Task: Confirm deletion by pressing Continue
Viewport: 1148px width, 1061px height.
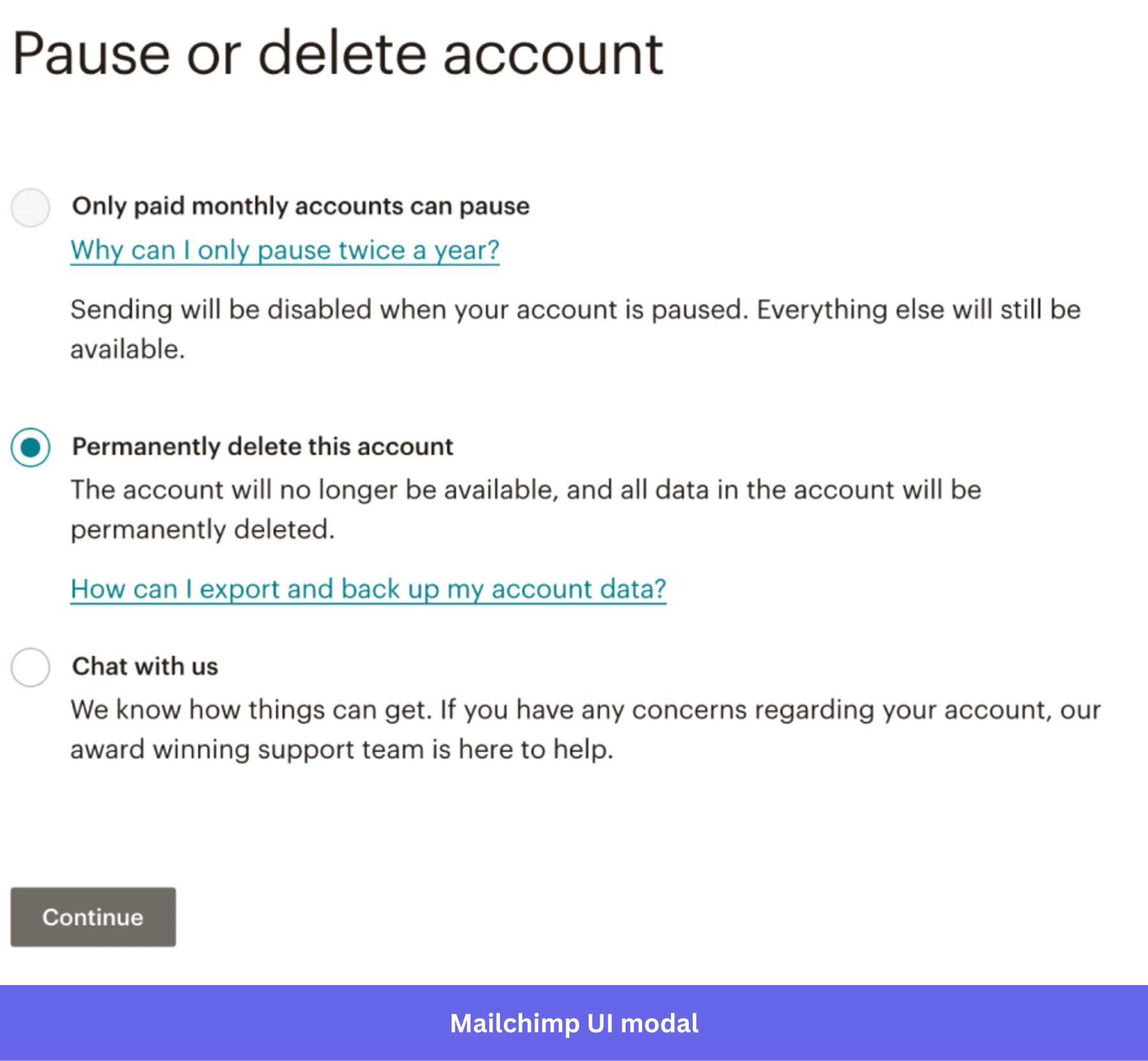Action: click(x=92, y=917)
